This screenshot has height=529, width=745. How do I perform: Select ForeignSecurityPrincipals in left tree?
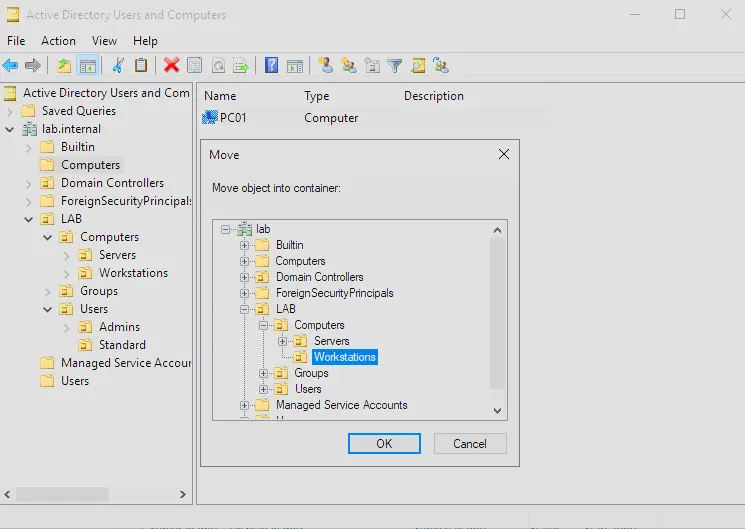point(126,201)
